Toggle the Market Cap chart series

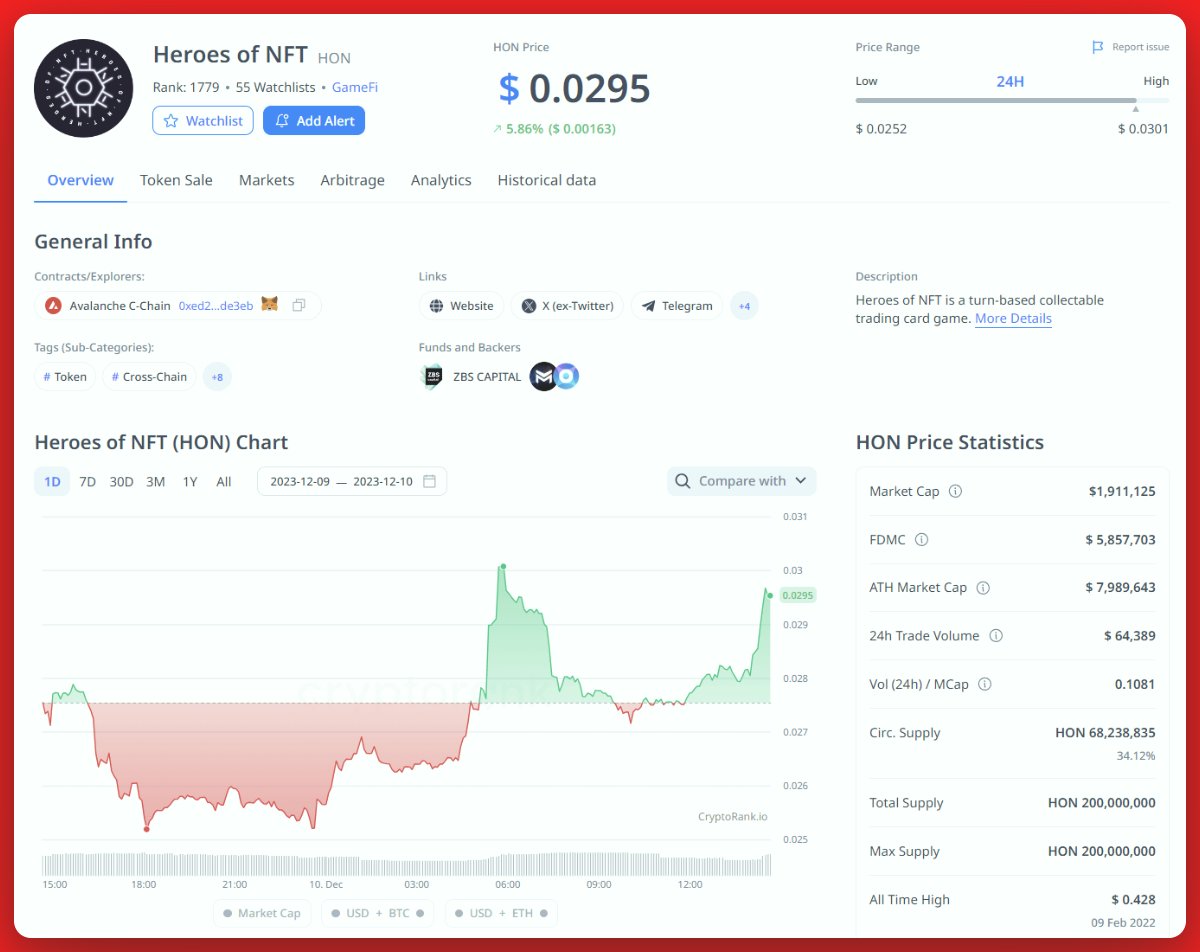(x=262, y=913)
